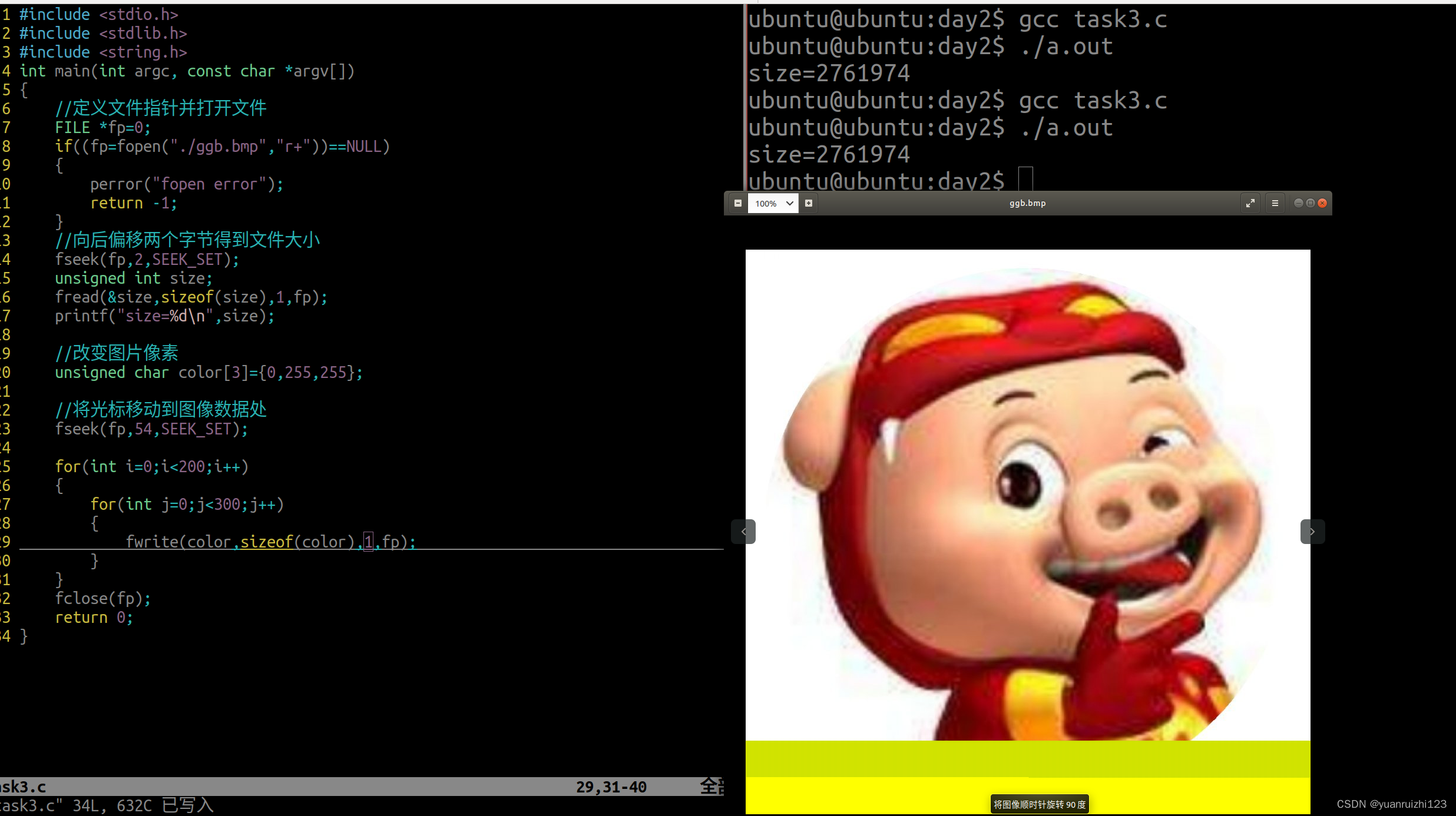
Task: Click the fclose(fp); line
Action: coord(103,599)
